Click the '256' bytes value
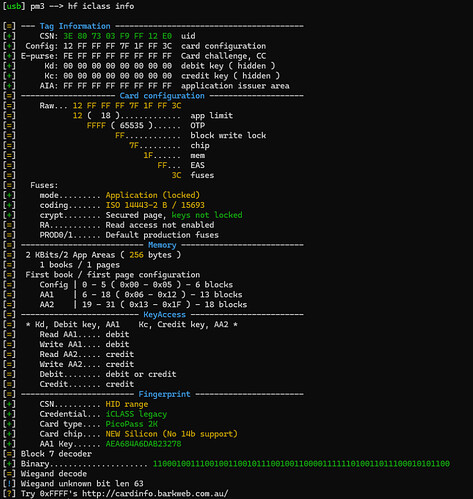The width and height of the screenshot is (473, 499). pos(136,255)
